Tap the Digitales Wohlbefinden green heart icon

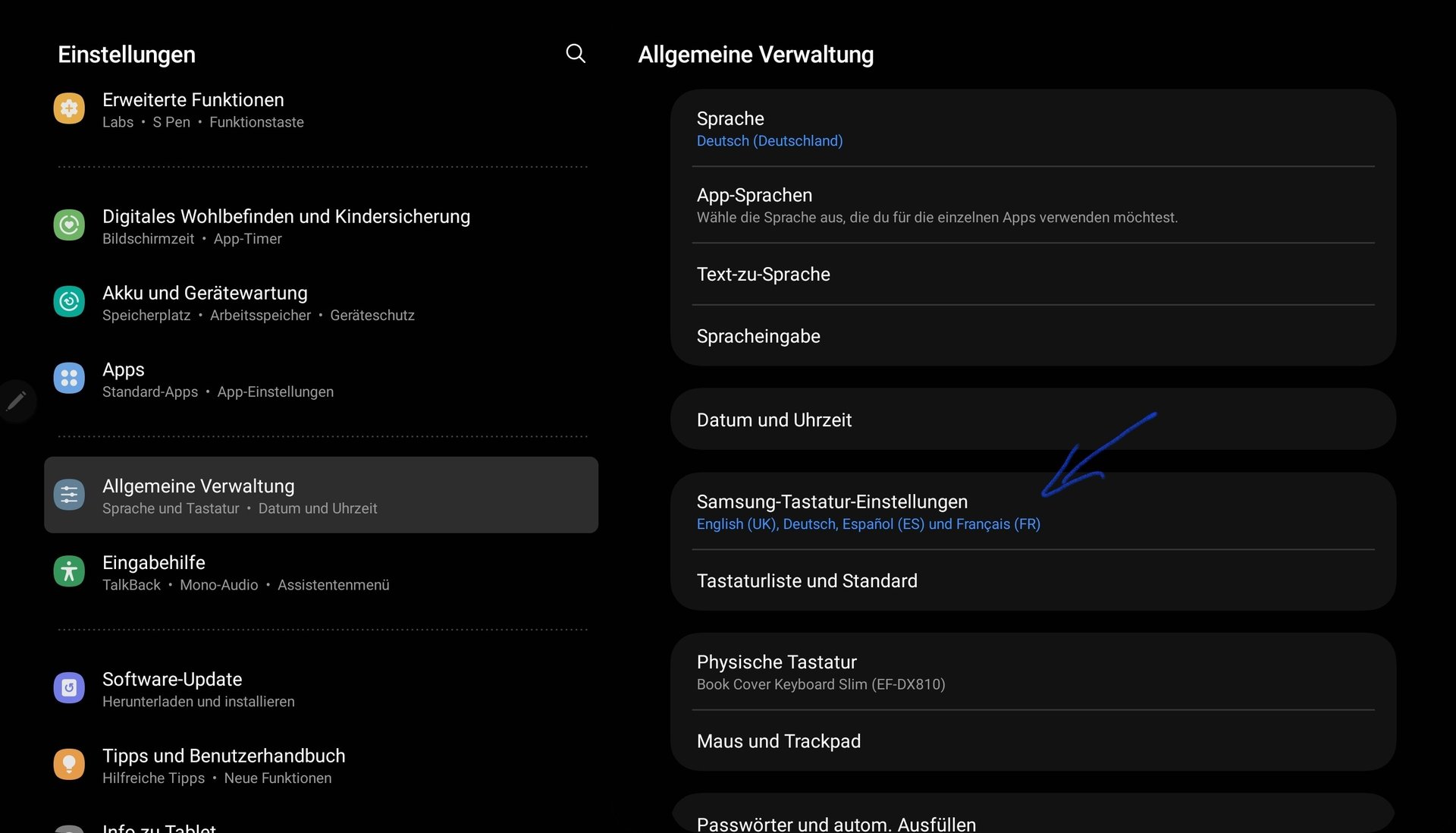[x=69, y=225]
